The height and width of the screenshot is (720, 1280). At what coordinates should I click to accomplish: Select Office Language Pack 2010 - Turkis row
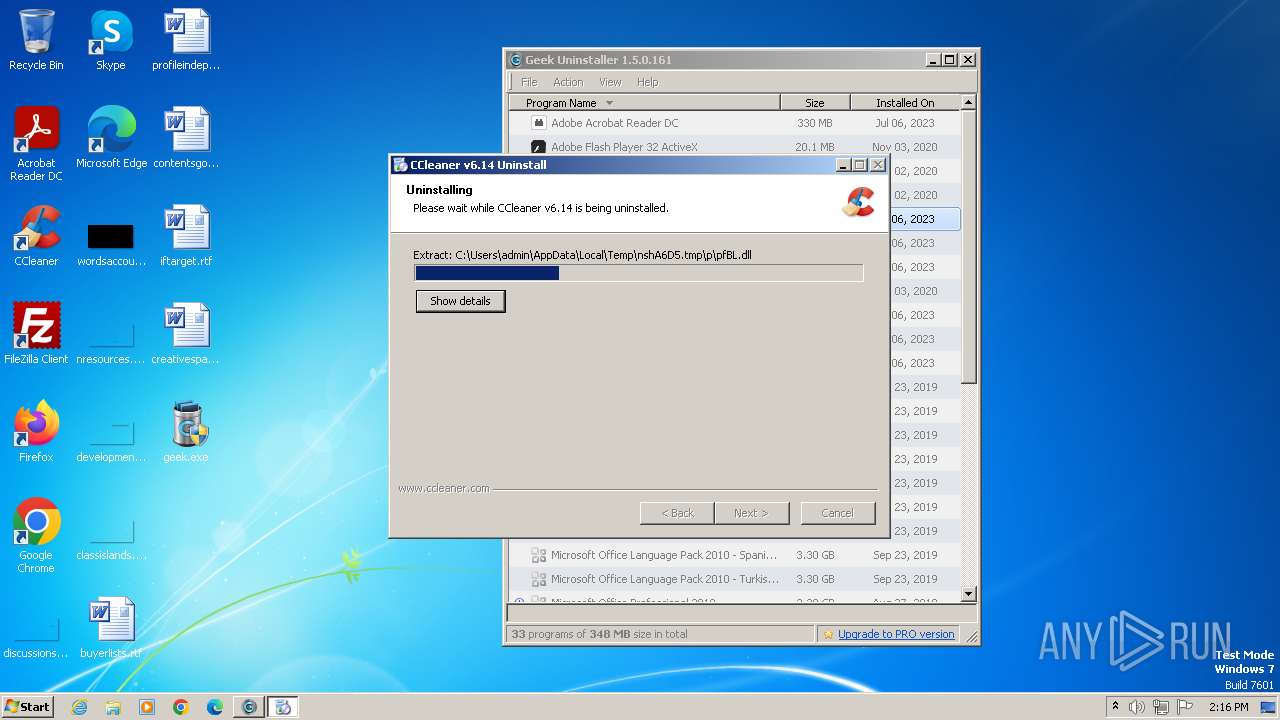(735, 579)
